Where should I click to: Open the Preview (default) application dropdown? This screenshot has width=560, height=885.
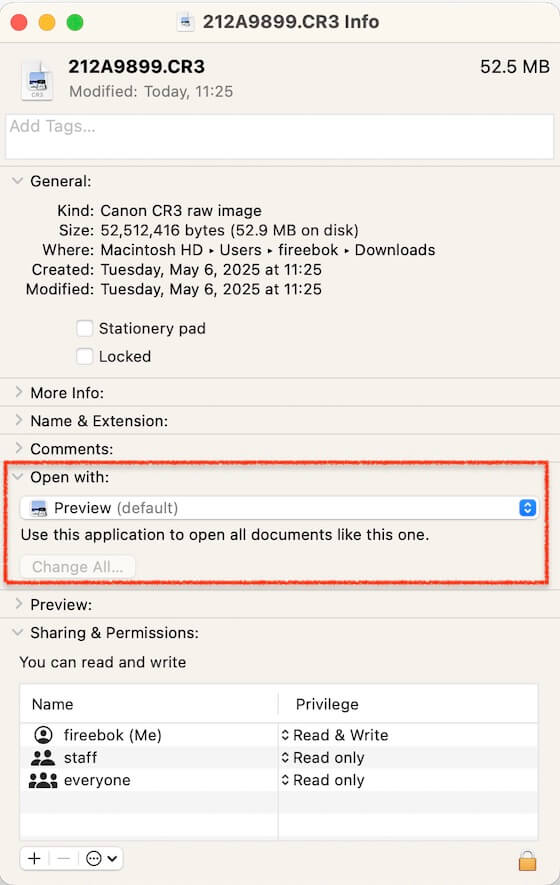point(279,508)
